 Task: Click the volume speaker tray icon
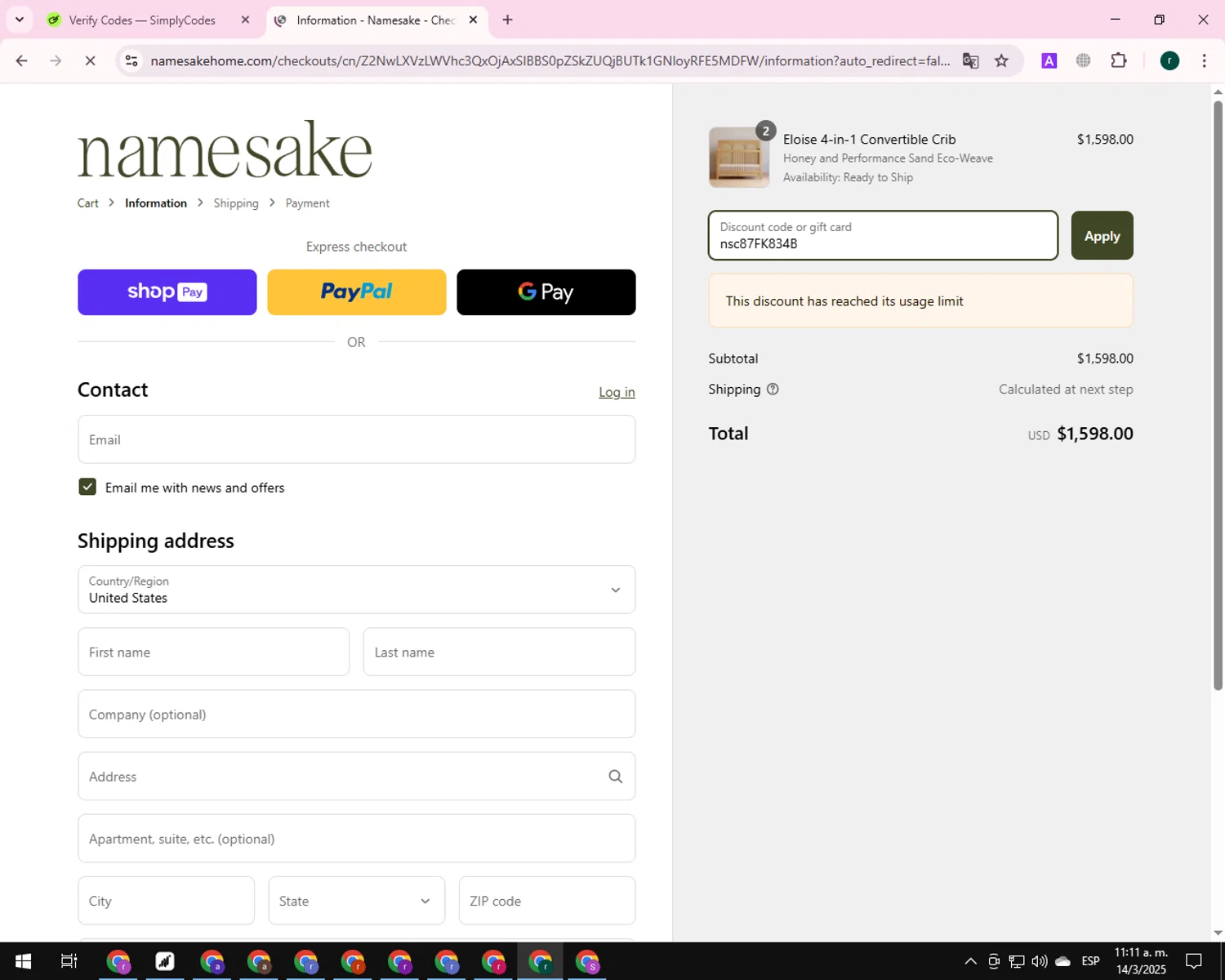(x=1039, y=961)
